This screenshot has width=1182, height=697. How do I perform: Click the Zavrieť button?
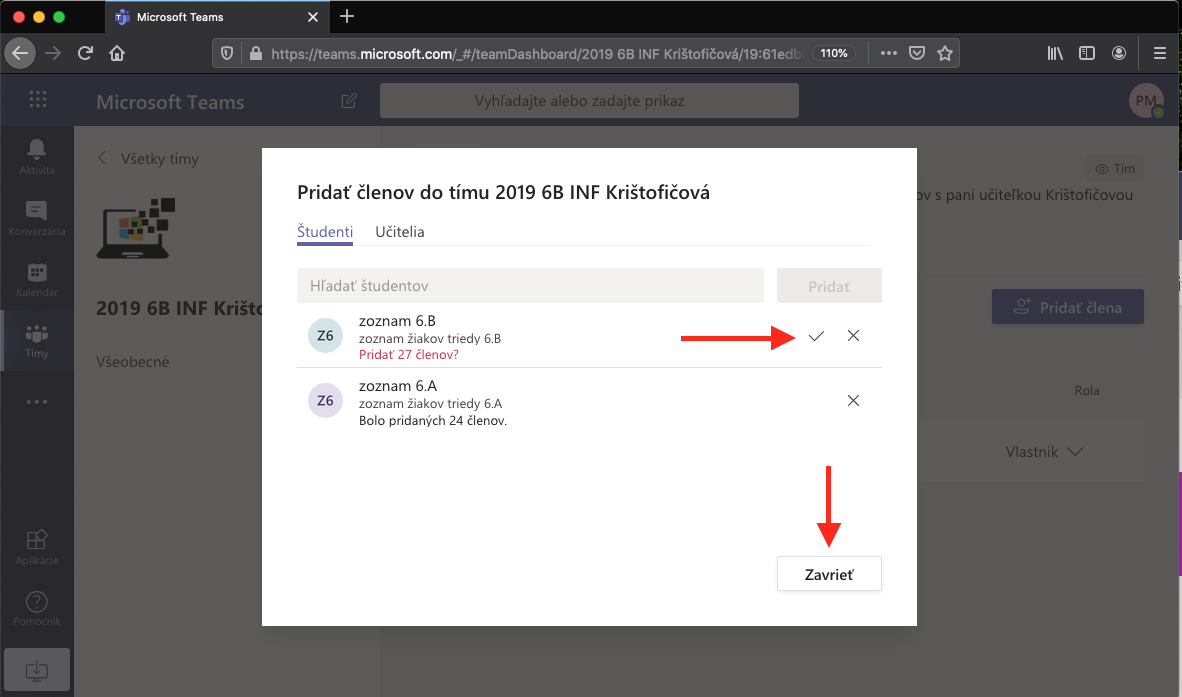(x=829, y=574)
